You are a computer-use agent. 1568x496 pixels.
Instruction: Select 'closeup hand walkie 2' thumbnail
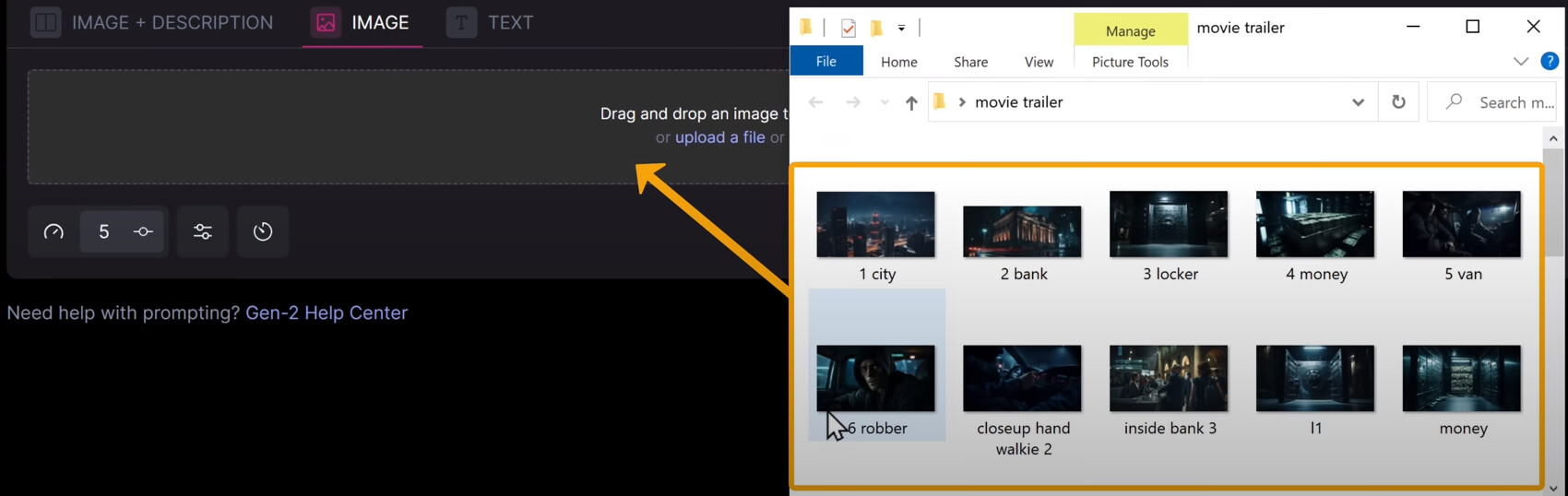tap(1022, 378)
